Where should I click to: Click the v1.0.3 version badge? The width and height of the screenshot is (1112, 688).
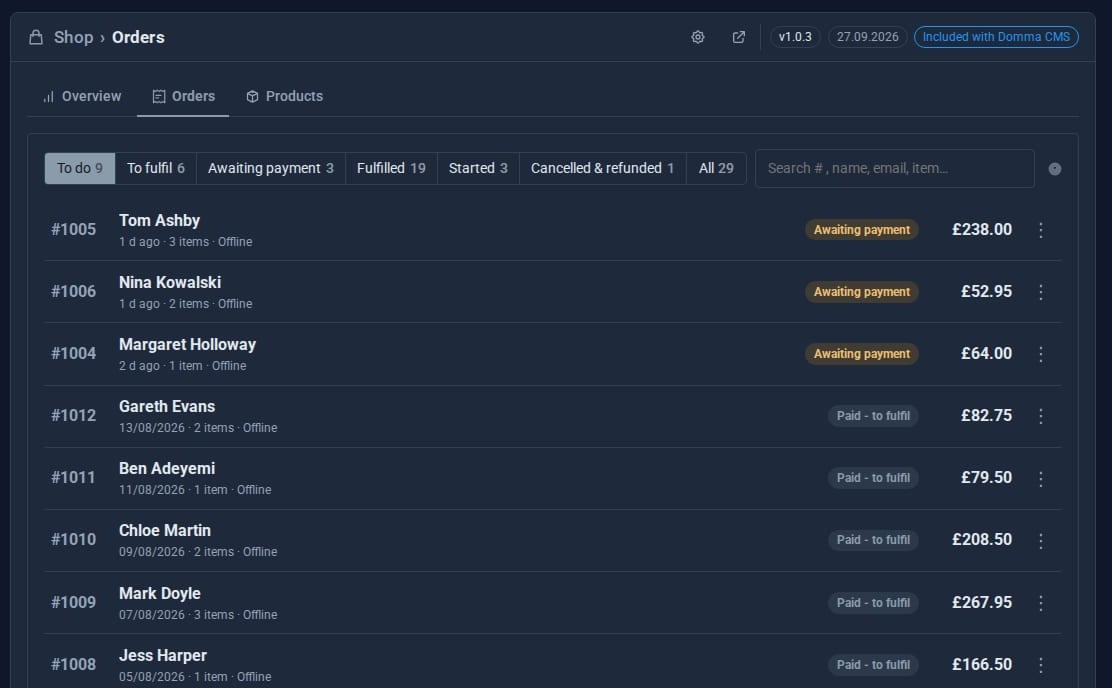tap(795, 37)
